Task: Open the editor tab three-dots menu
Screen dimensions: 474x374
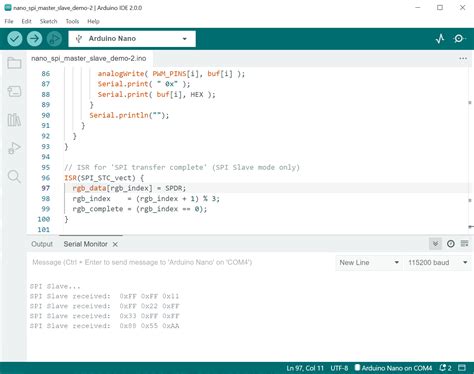Action: 463,58
